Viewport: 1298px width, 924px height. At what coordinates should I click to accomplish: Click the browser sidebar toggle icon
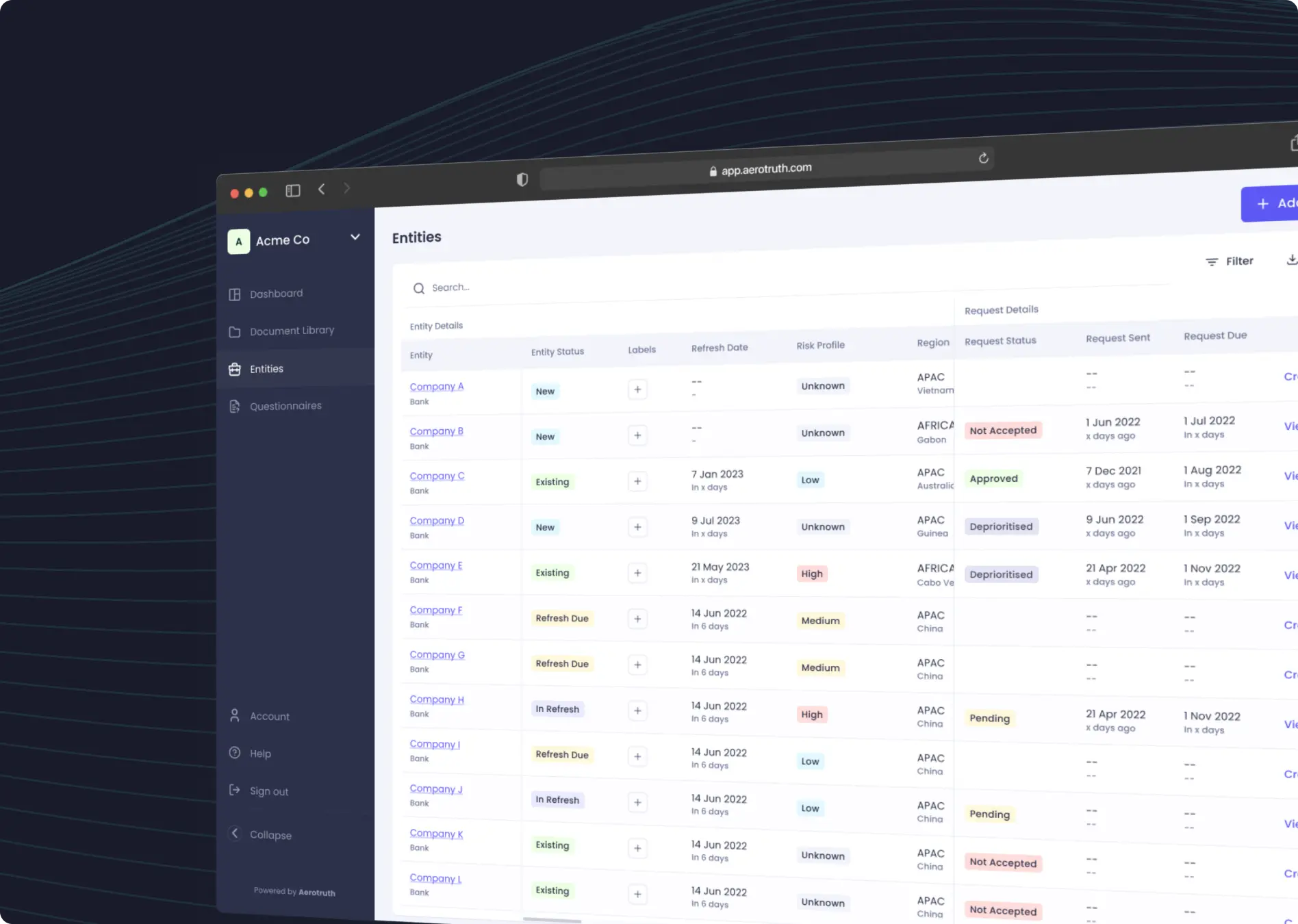(x=293, y=191)
